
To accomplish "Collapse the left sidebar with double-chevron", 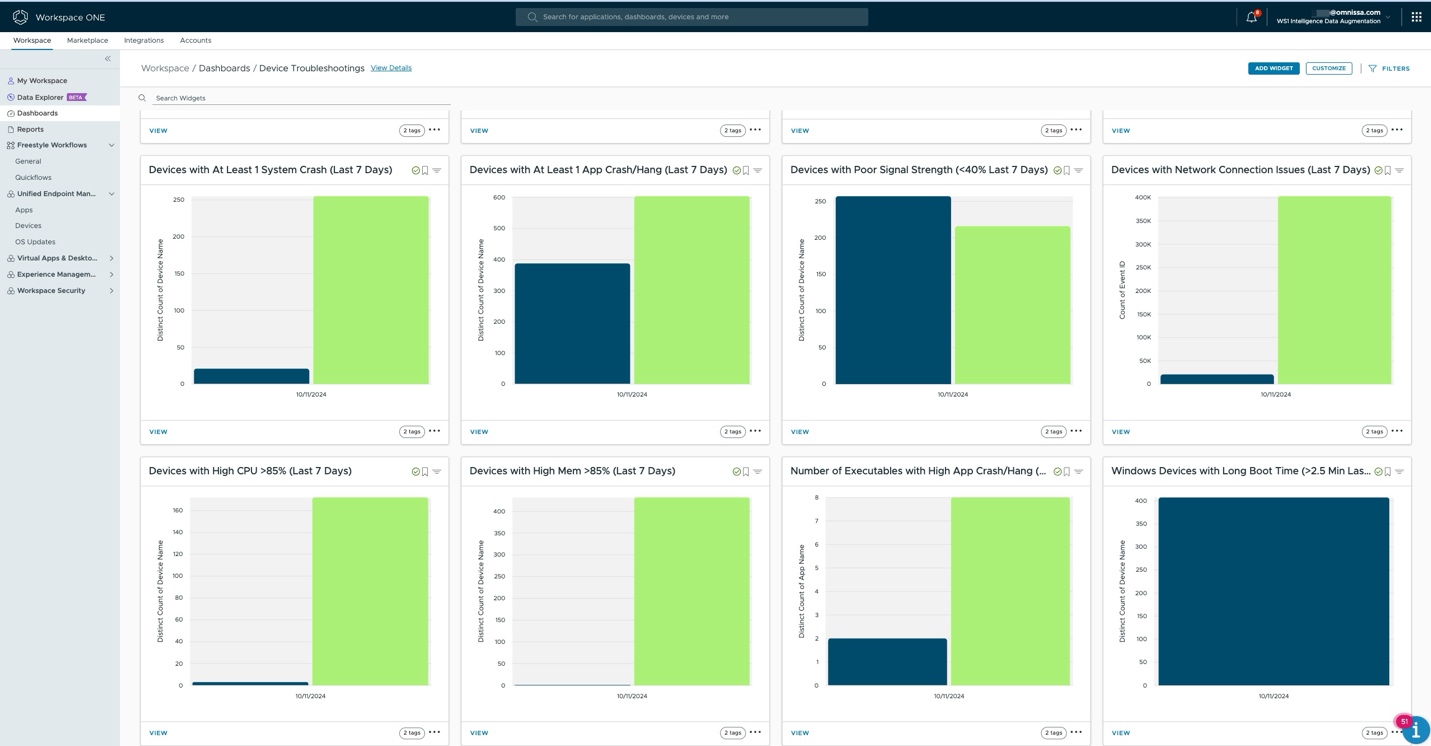I will pos(108,59).
